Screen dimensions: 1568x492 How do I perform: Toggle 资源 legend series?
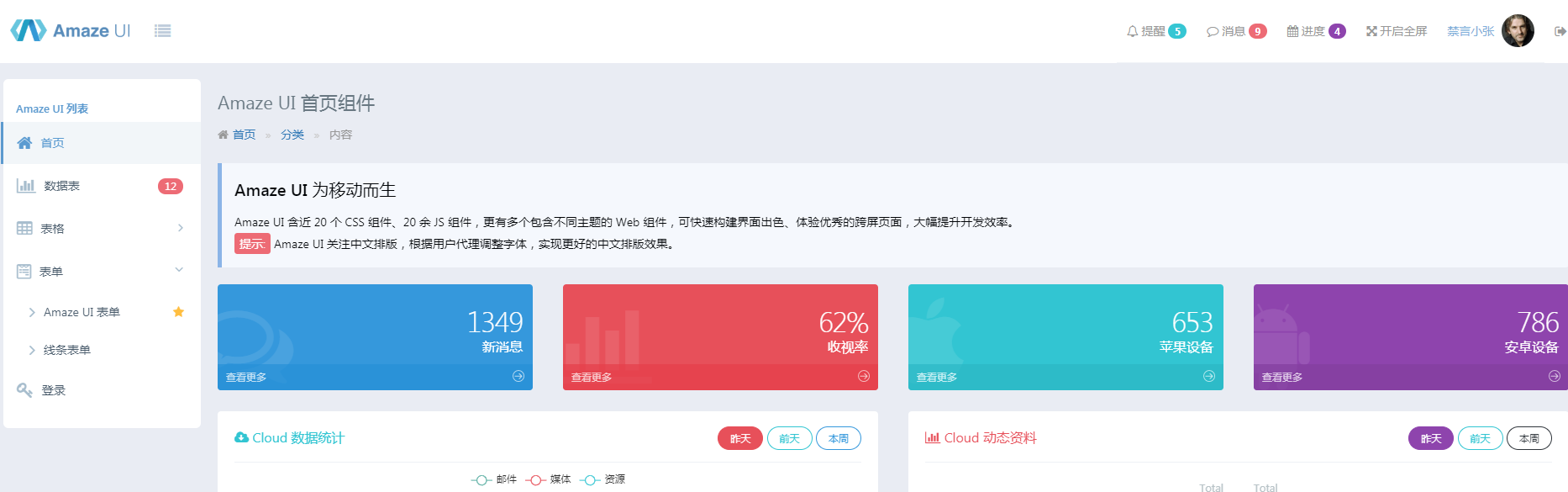(x=602, y=479)
